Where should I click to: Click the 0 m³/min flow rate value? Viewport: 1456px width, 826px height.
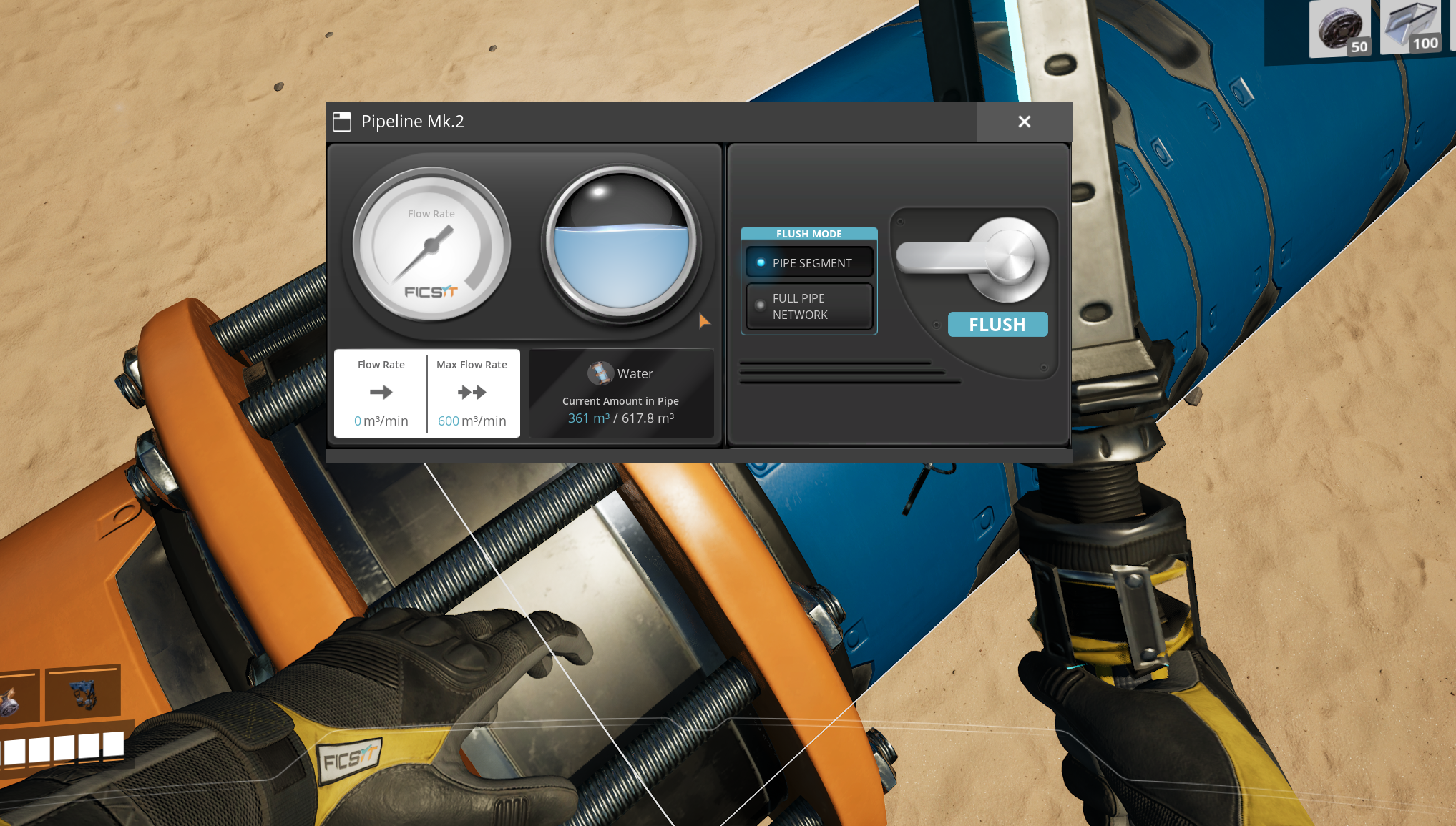pyautogui.click(x=381, y=421)
